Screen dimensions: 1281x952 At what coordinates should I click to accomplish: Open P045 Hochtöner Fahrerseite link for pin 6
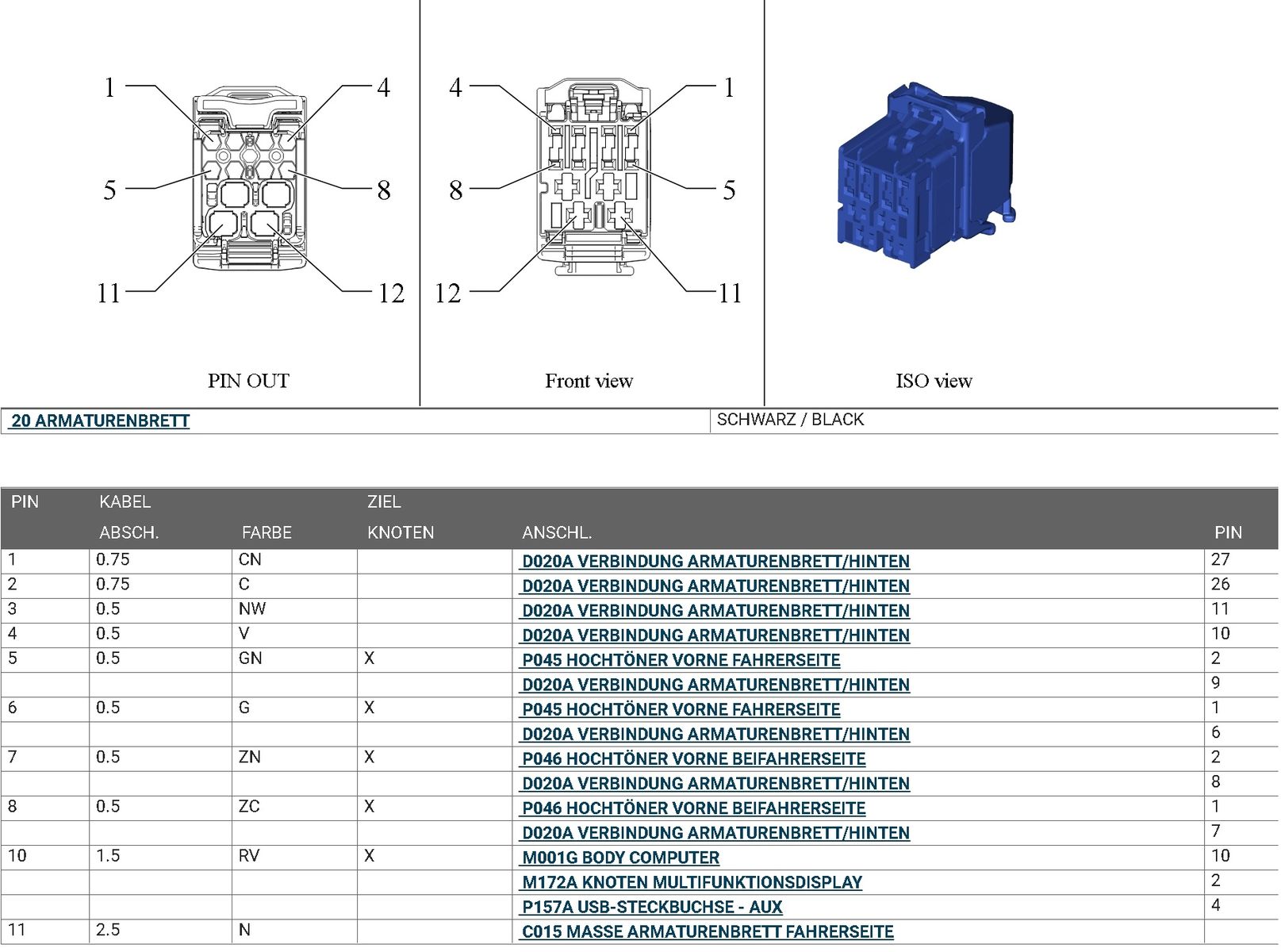click(x=681, y=709)
